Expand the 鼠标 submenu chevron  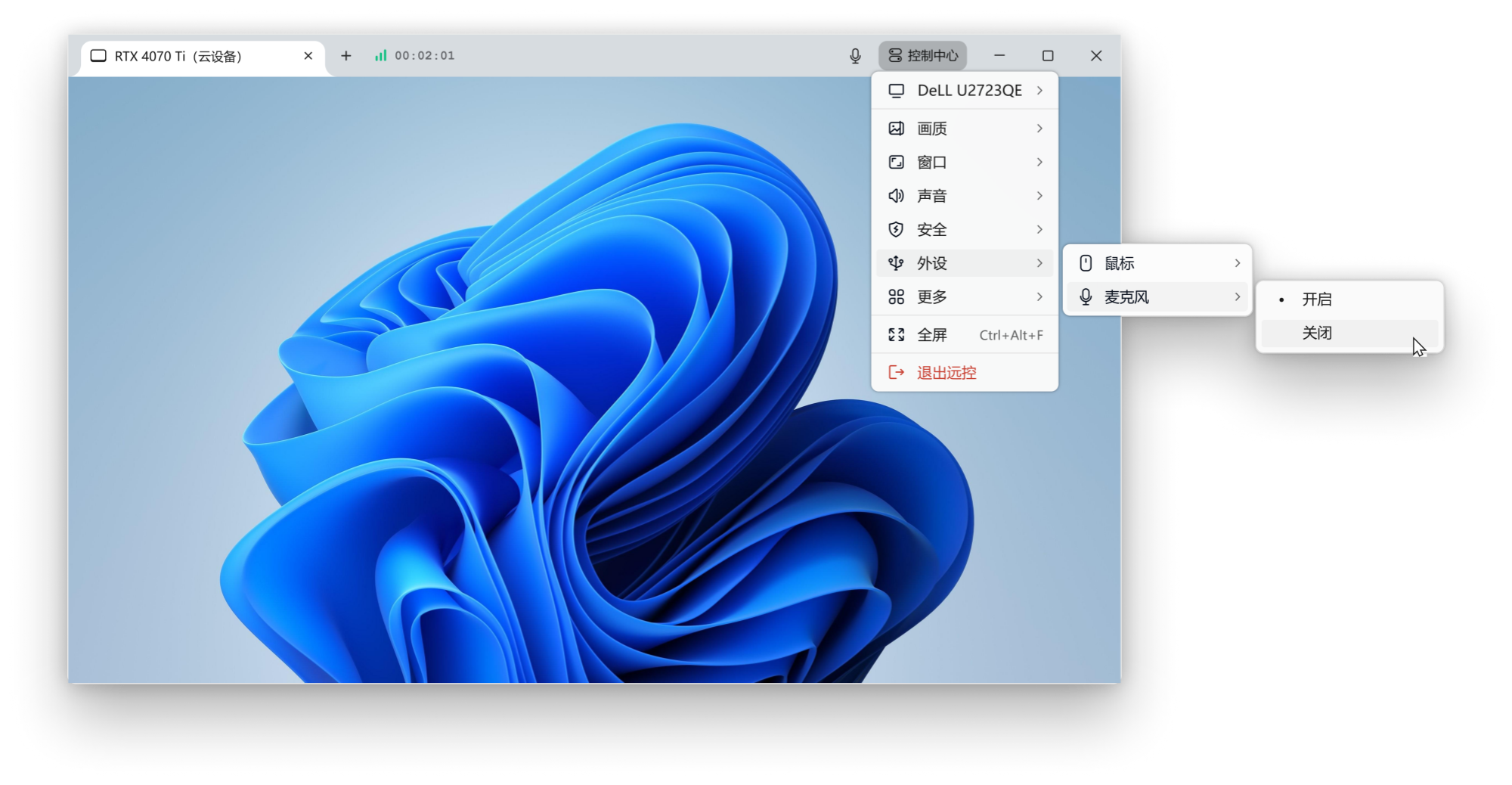tap(1238, 263)
